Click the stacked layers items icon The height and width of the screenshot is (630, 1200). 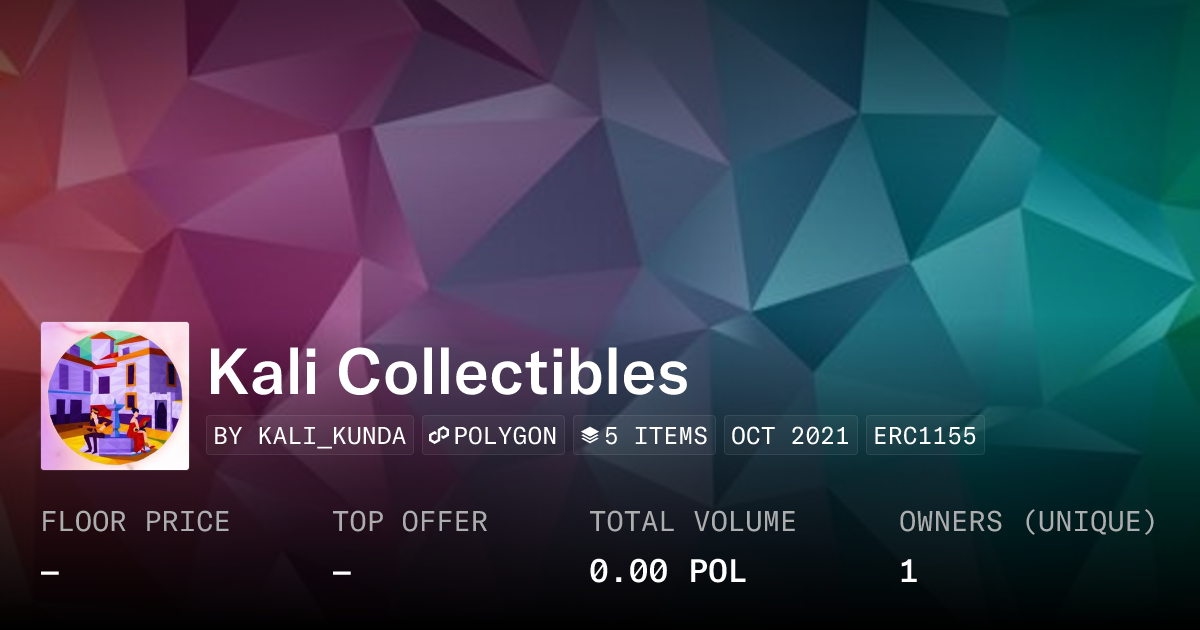(x=590, y=436)
